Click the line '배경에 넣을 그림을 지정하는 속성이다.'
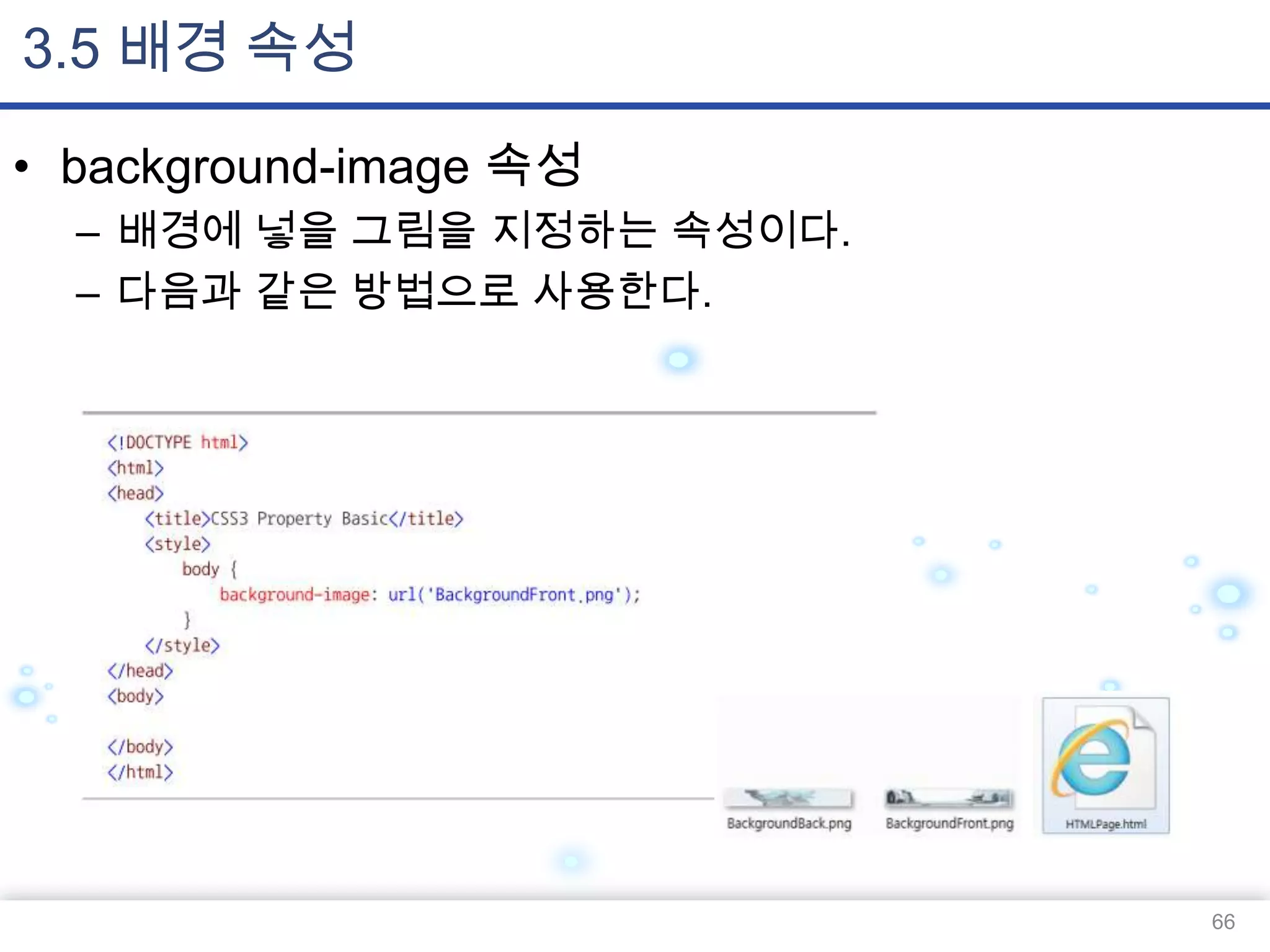1270x952 pixels. click(x=484, y=230)
